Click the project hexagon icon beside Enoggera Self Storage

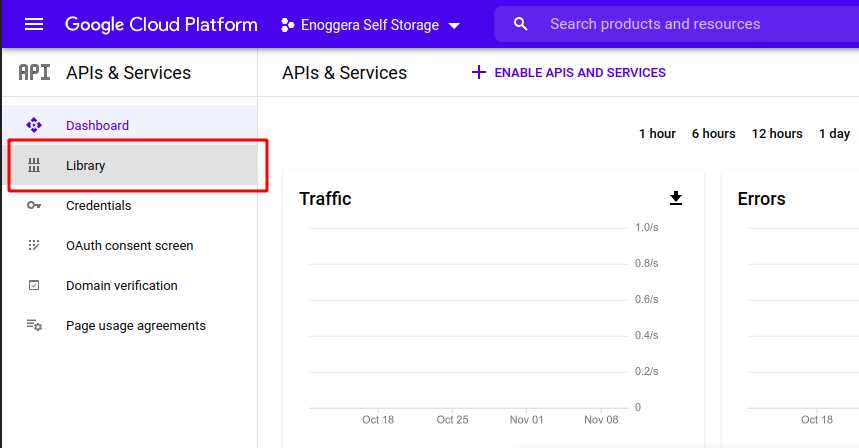point(288,25)
